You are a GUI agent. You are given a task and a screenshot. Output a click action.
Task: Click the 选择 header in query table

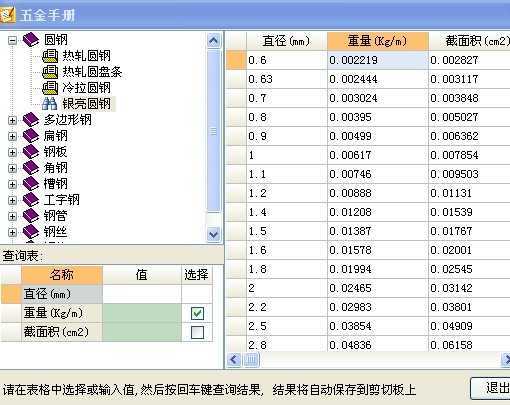tap(197, 275)
